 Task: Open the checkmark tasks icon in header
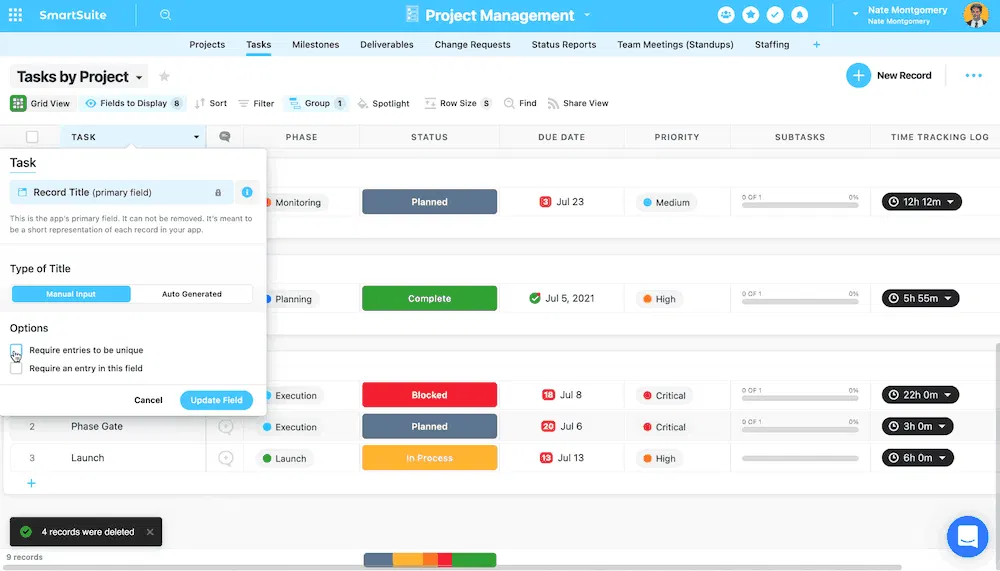pos(775,15)
